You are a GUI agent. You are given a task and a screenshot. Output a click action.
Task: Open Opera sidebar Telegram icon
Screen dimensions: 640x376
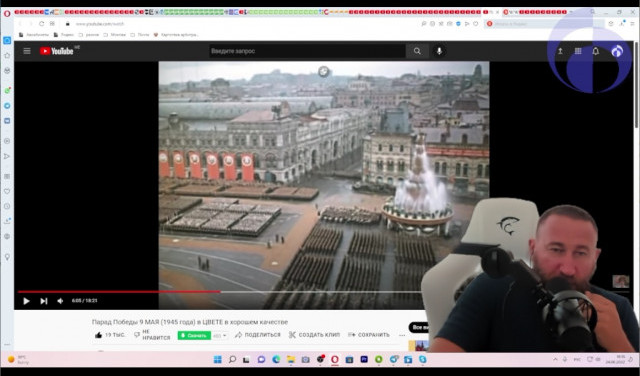pos(7,106)
